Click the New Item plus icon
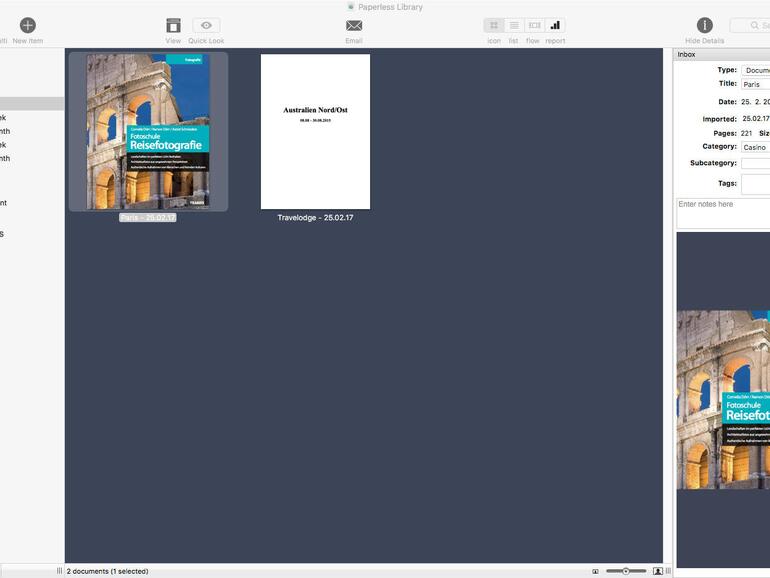 pyautogui.click(x=28, y=25)
